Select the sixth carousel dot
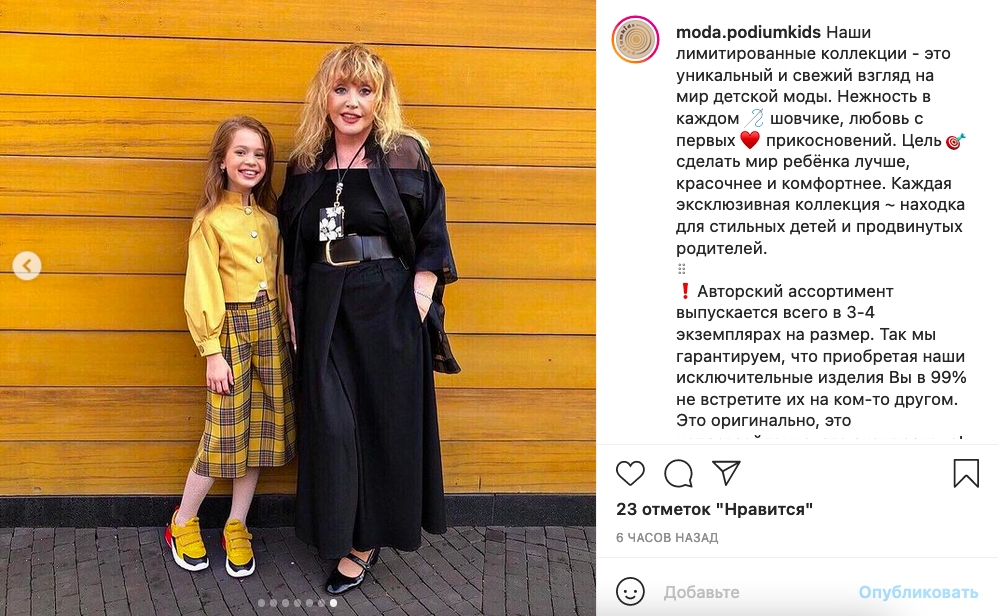 tap(321, 603)
